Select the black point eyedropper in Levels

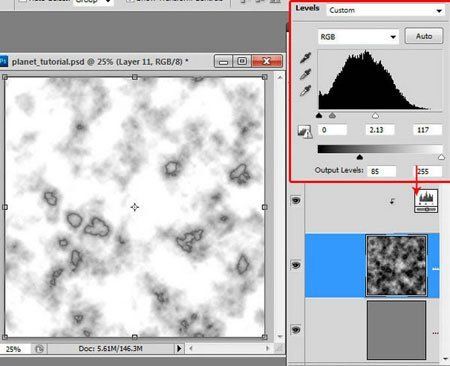[305, 58]
